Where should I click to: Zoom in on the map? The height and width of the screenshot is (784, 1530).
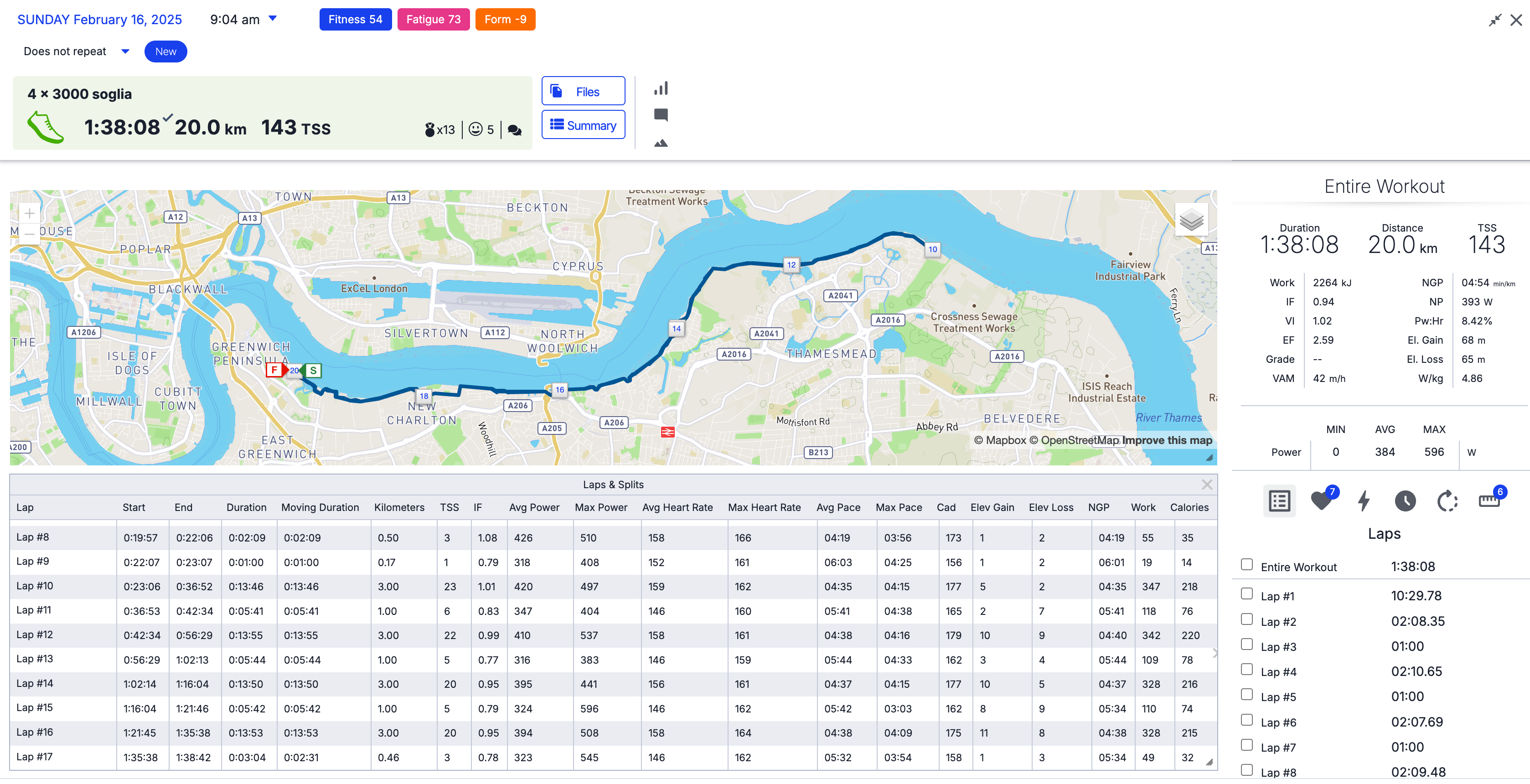[29, 213]
